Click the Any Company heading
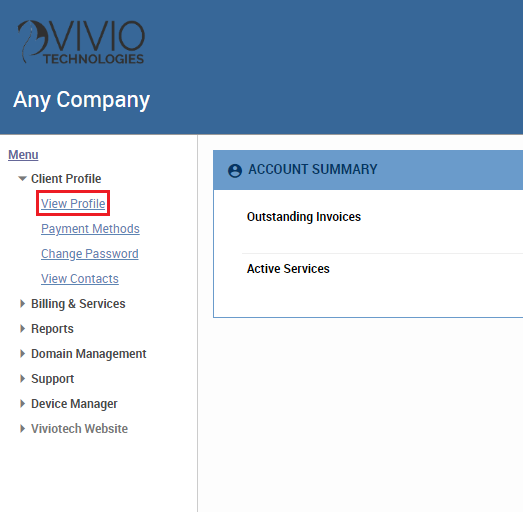 tap(82, 100)
